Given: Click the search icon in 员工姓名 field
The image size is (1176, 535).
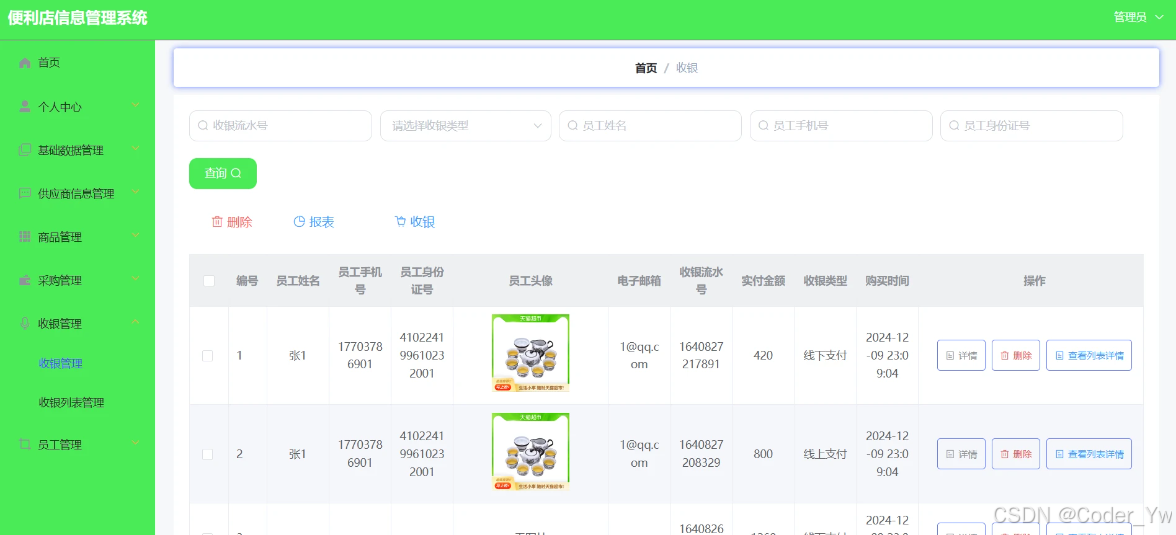Looking at the screenshot, I should 573,126.
